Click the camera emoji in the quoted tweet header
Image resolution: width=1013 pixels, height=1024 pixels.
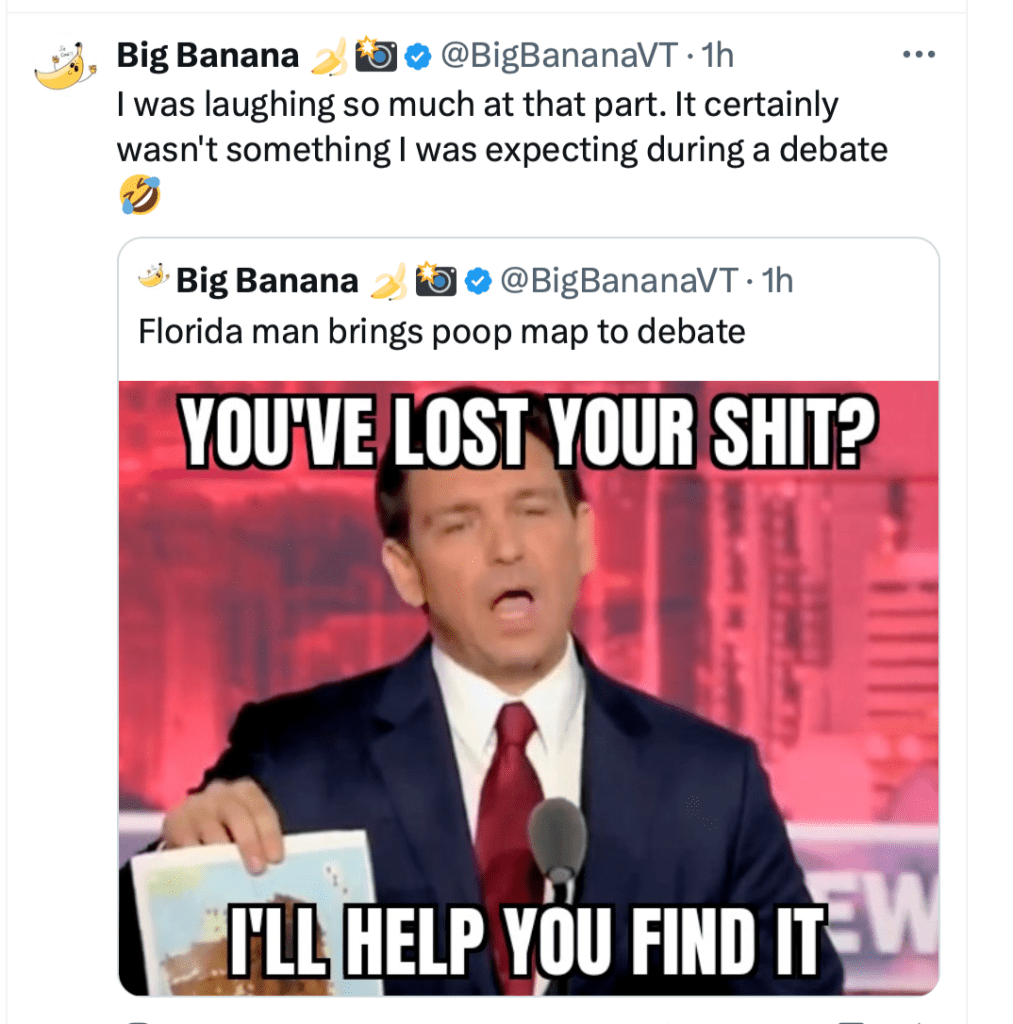pos(436,281)
